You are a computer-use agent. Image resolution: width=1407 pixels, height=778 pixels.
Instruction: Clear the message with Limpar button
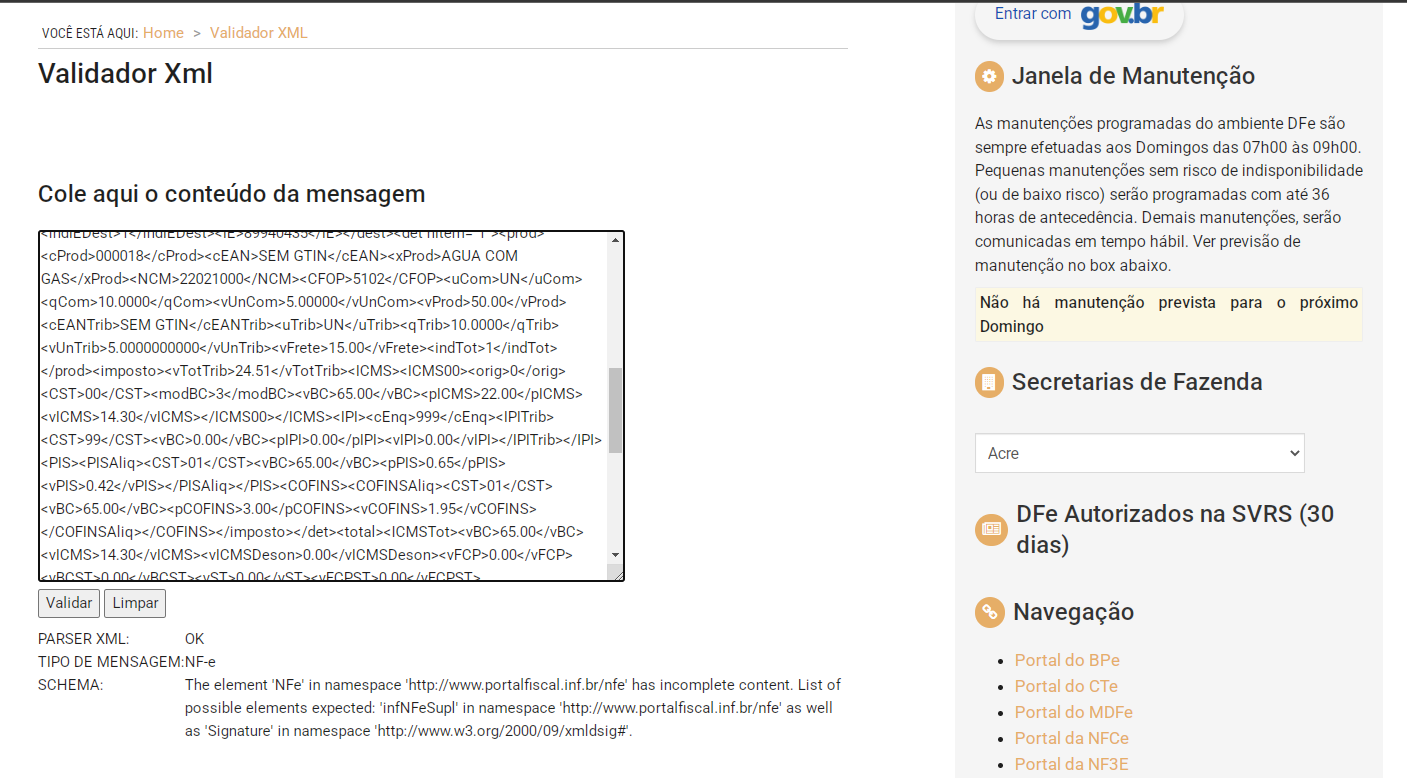coord(135,603)
